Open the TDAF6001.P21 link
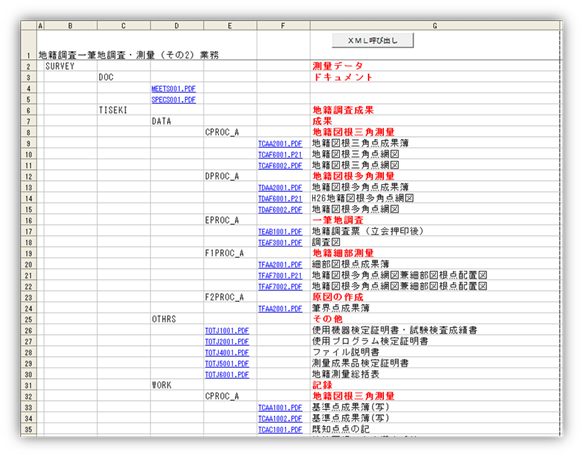This screenshot has width=583, height=457. pyautogui.click(x=280, y=199)
